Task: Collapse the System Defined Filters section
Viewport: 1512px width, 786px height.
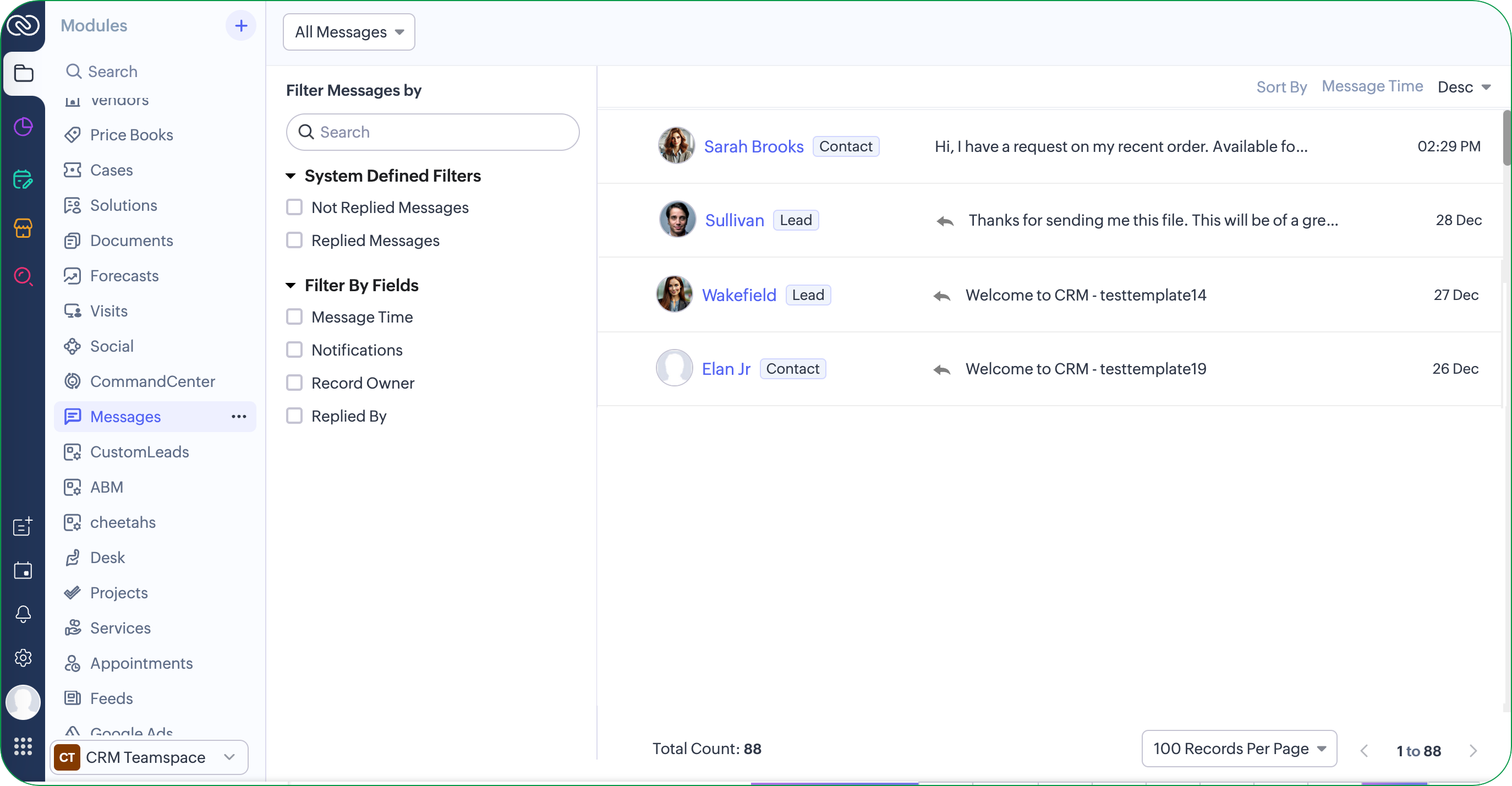Action: coord(291,176)
